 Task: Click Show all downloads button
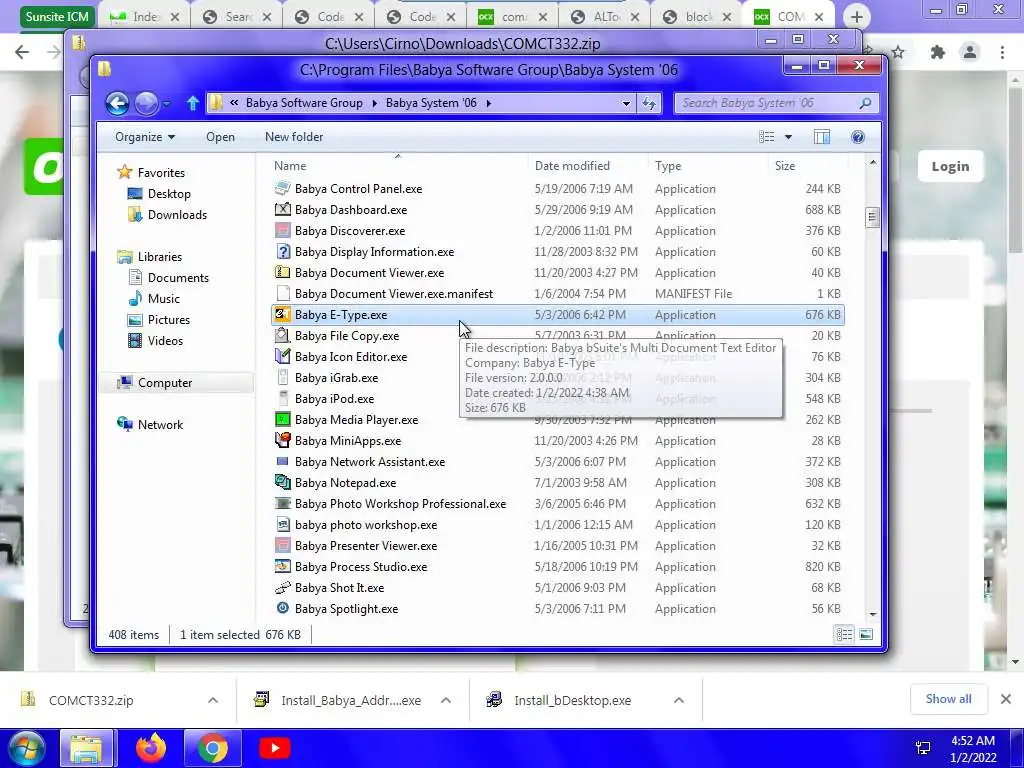click(x=948, y=699)
